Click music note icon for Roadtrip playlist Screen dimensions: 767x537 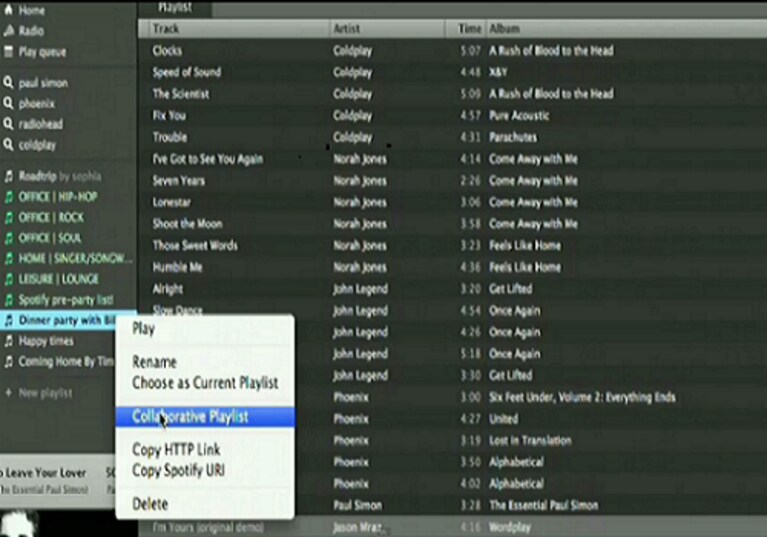click(8, 176)
